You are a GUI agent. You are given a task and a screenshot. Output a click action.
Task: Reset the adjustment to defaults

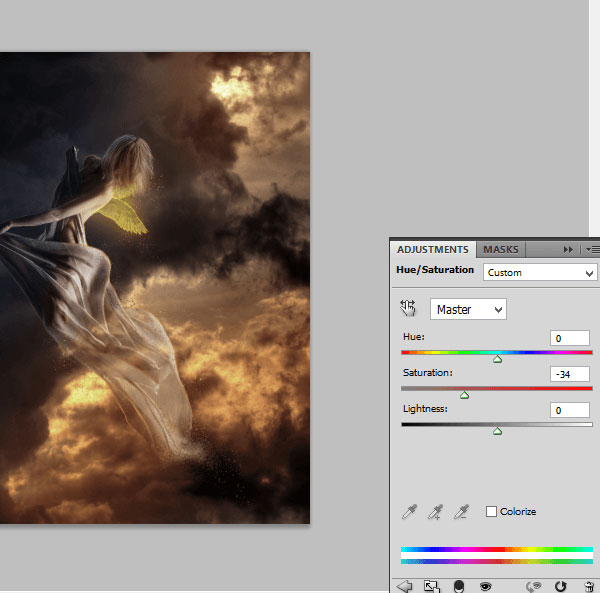click(x=560, y=586)
